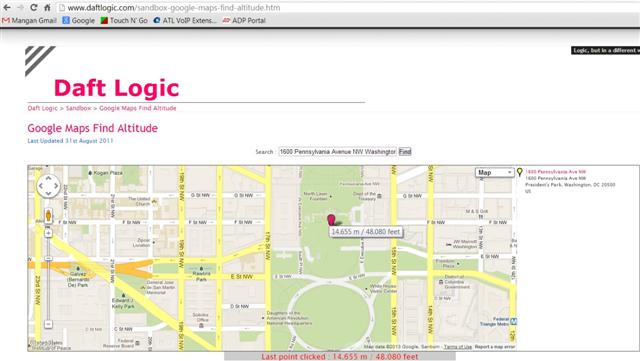This screenshot has height=361, width=640.
Task: Click the Dept of the Treasury label
Action: pos(364,196)
